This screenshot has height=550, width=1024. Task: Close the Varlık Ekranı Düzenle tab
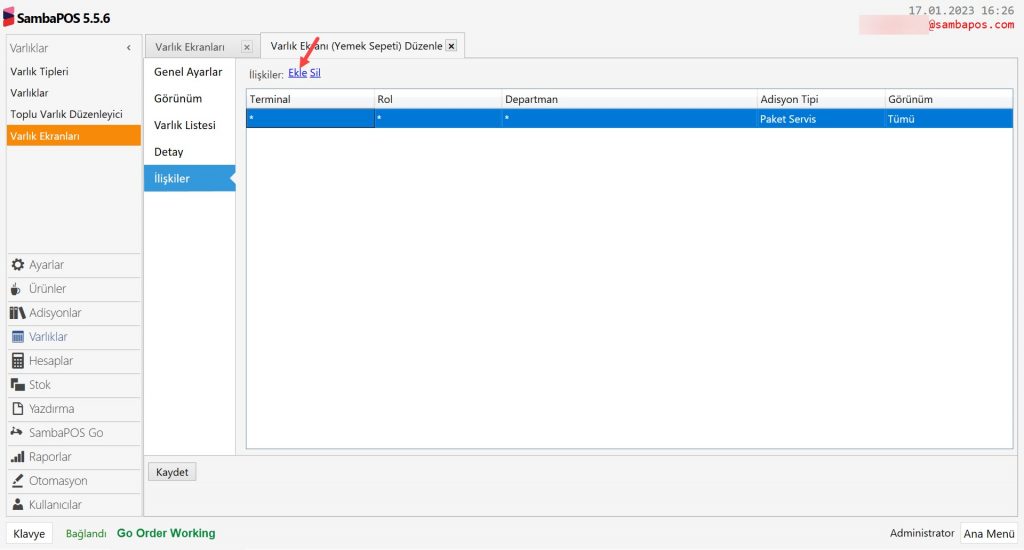[x=451, y=46]
